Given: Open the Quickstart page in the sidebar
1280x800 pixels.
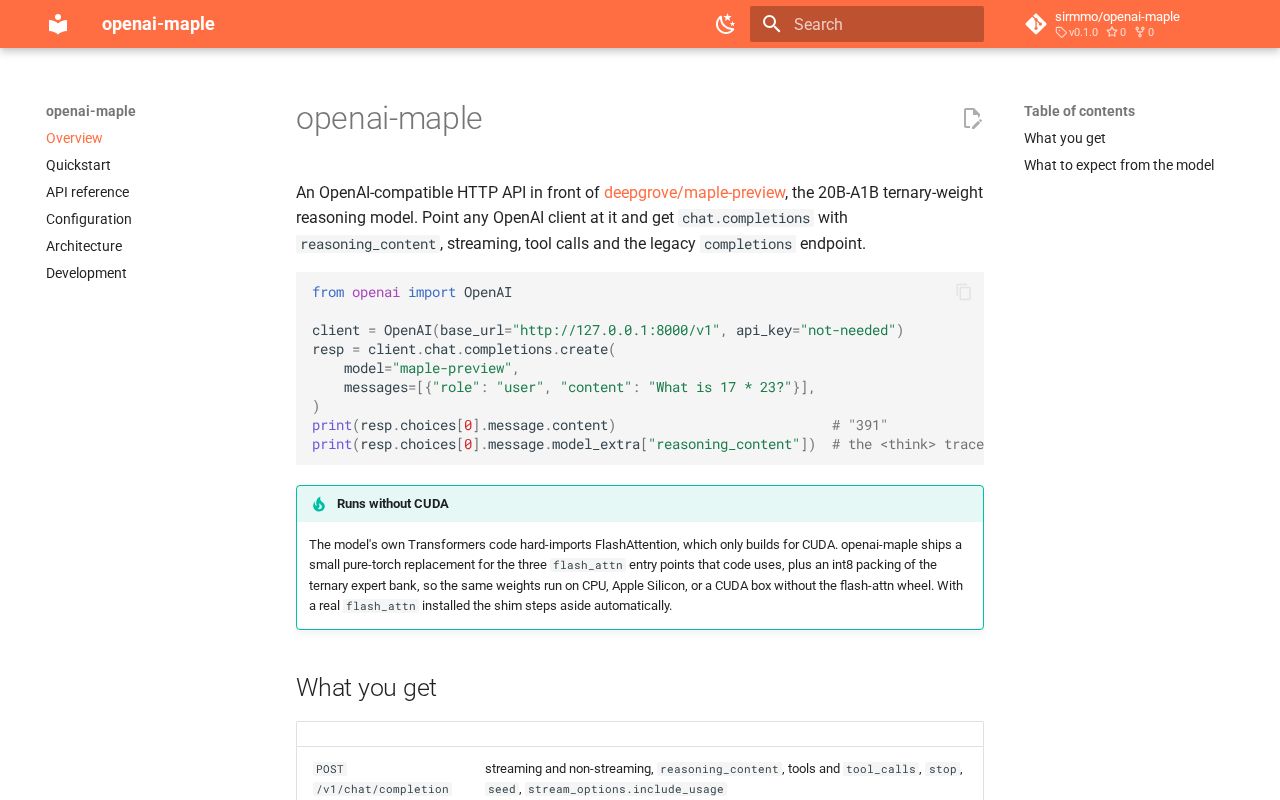Looking at the screenshot, I should (x=78, y=165).
